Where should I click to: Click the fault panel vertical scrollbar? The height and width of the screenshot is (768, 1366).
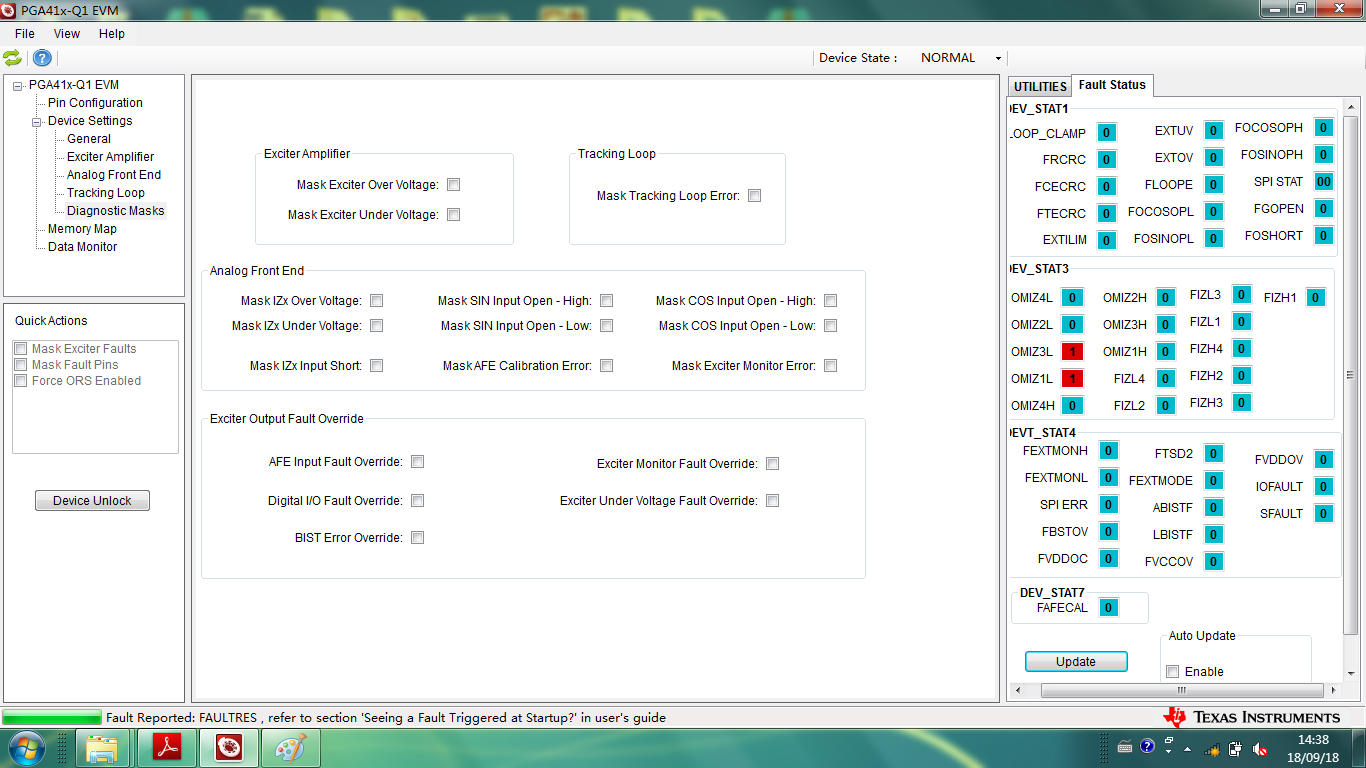[x=1351, y=375]
